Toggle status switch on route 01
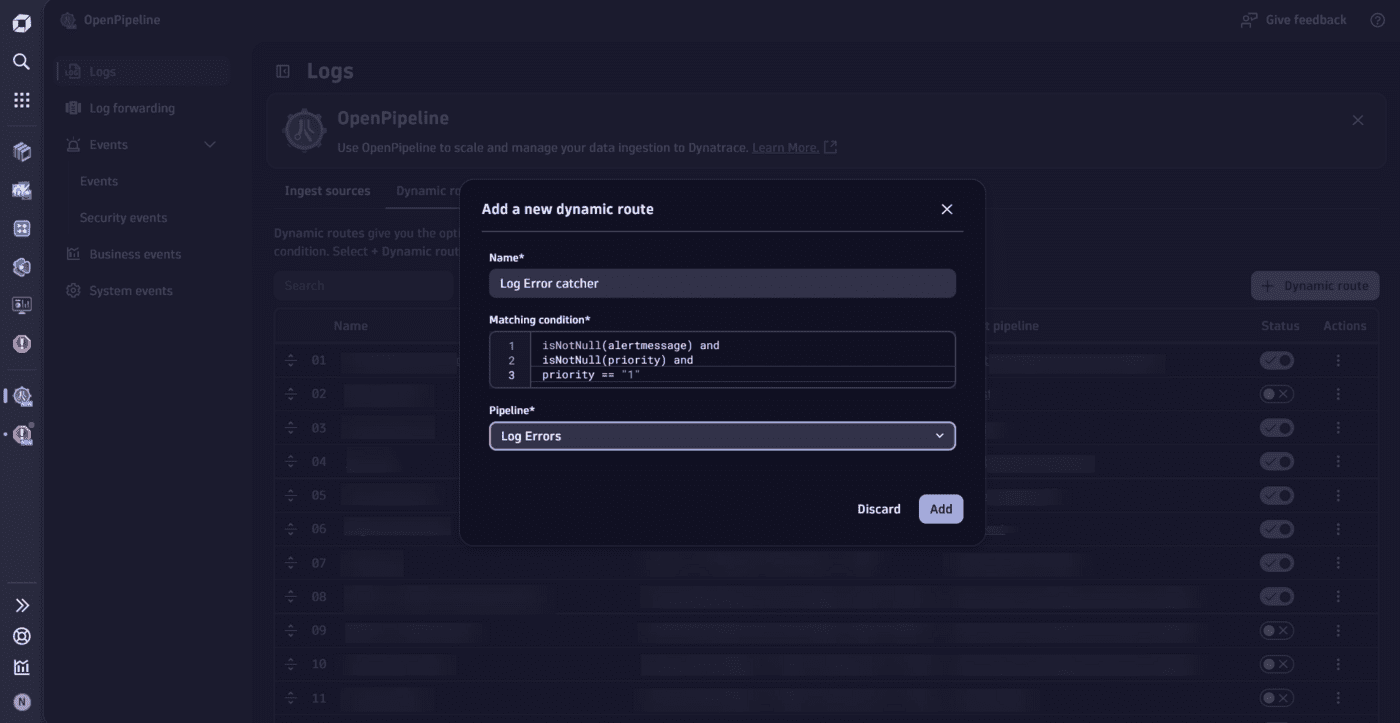 coord(1277,360)
